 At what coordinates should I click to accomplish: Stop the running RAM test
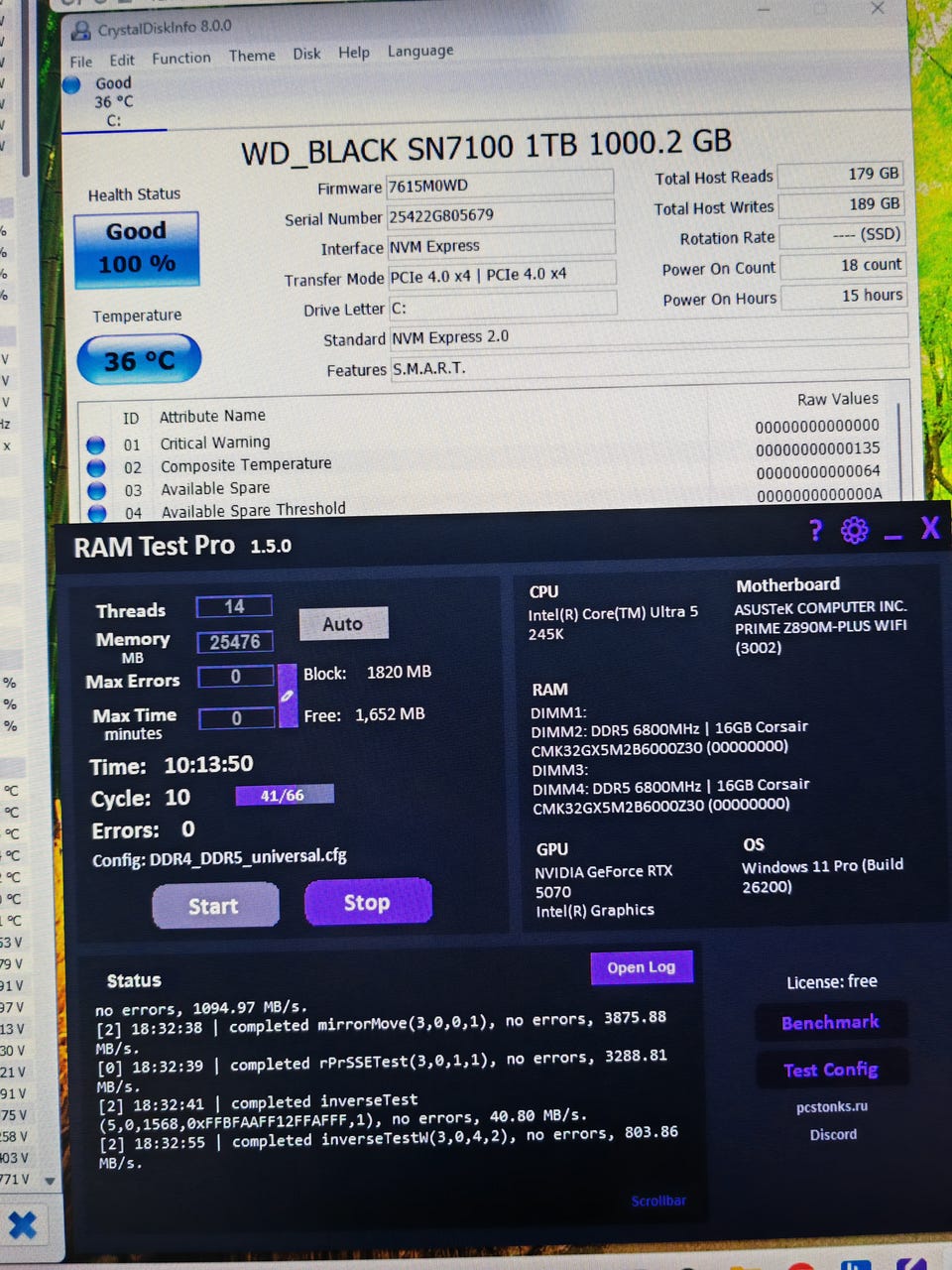pos(368,902)
